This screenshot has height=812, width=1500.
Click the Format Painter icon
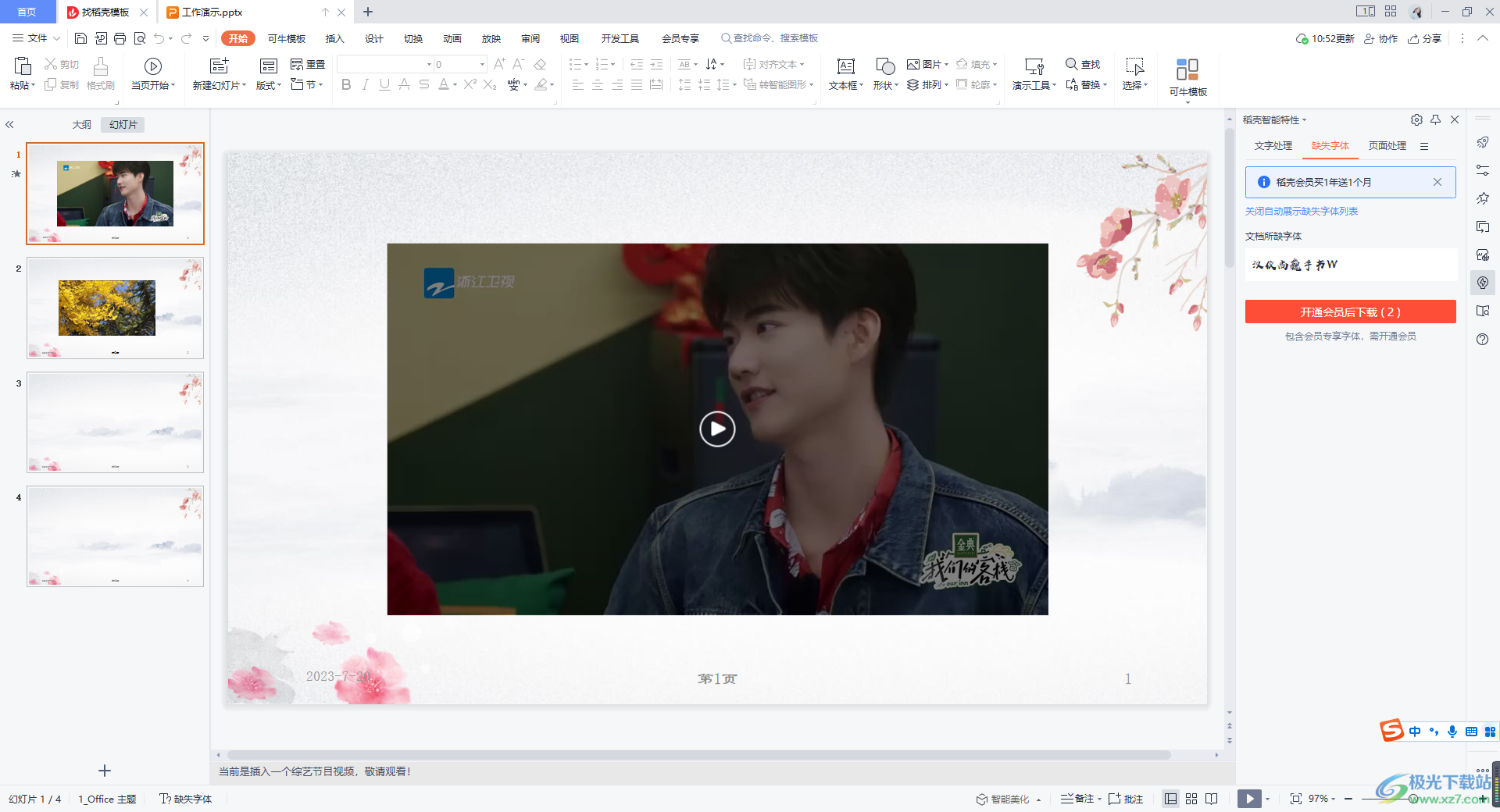tap(101, 66)
